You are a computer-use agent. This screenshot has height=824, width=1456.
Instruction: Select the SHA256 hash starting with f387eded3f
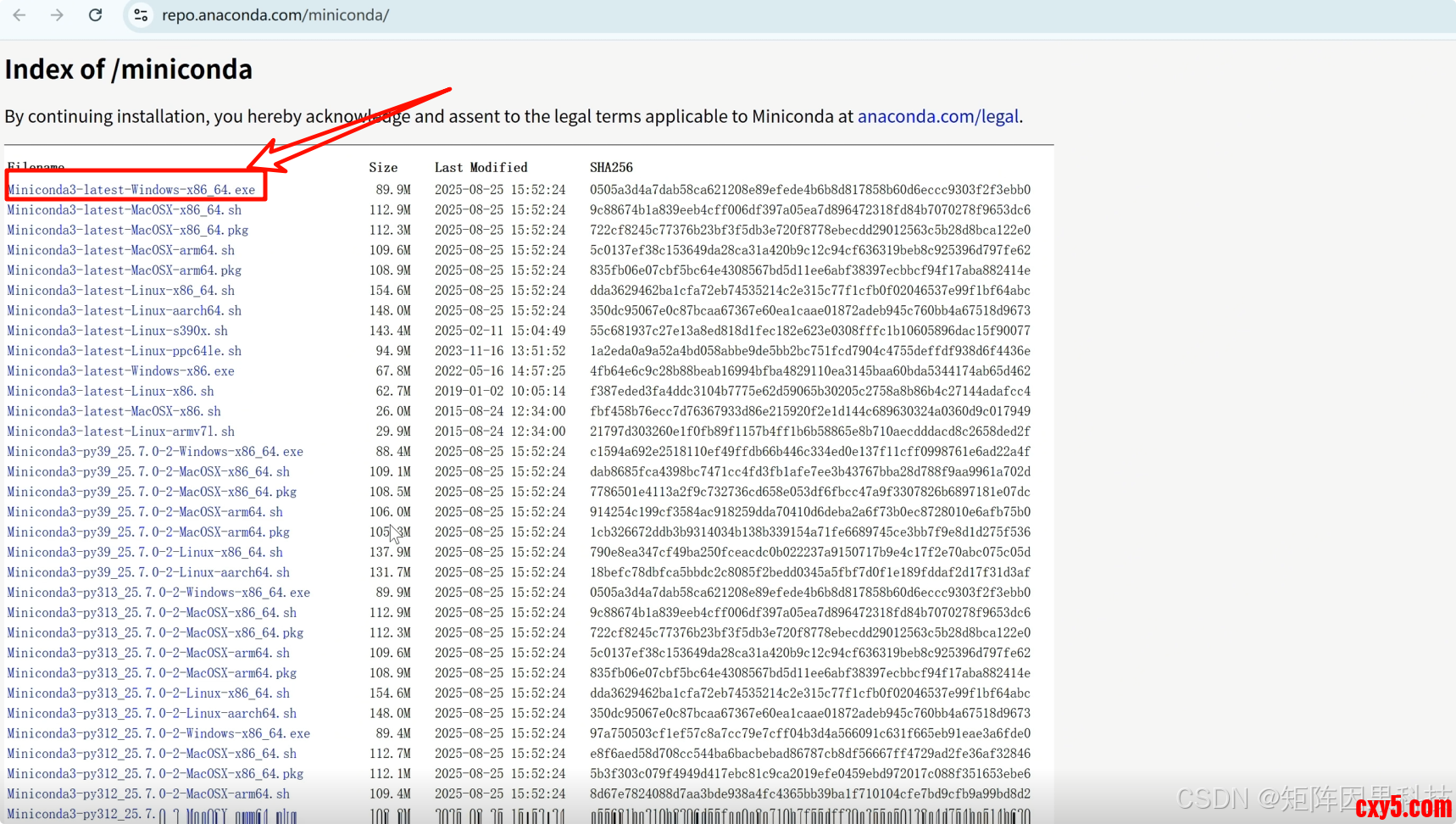pos(810,392)
